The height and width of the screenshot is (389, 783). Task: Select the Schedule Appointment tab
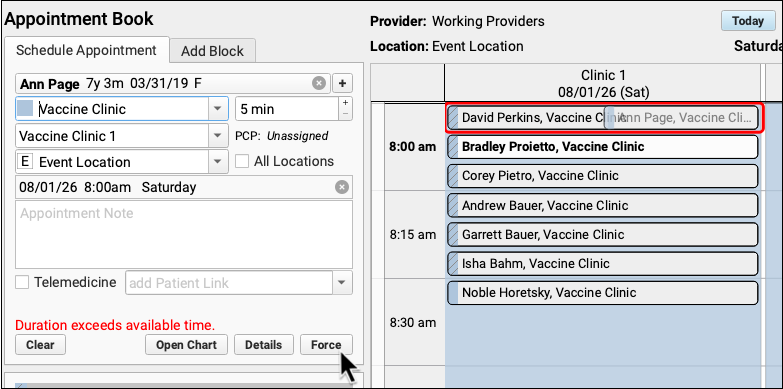[86, 50]
